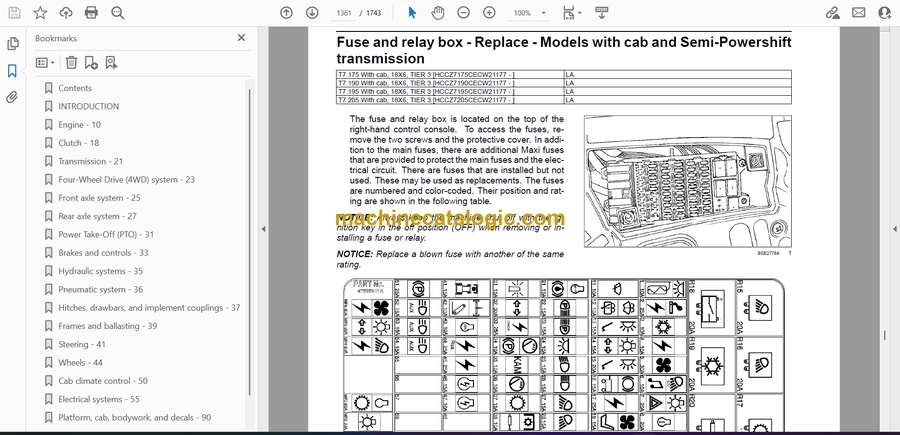Delete the selected bookmark with trash icon

tap(71, 63)
